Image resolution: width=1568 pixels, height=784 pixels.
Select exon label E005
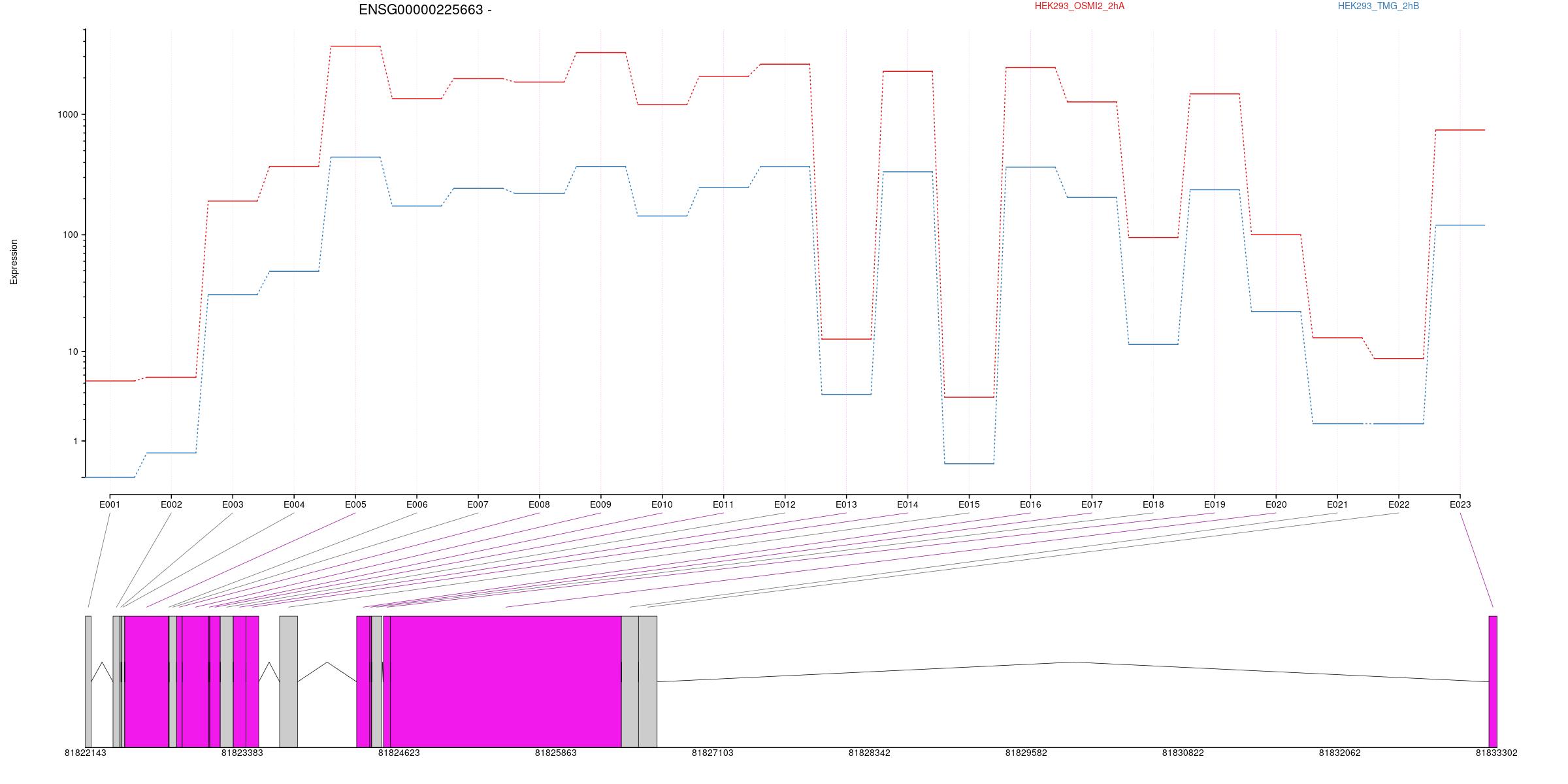[355, 504]
